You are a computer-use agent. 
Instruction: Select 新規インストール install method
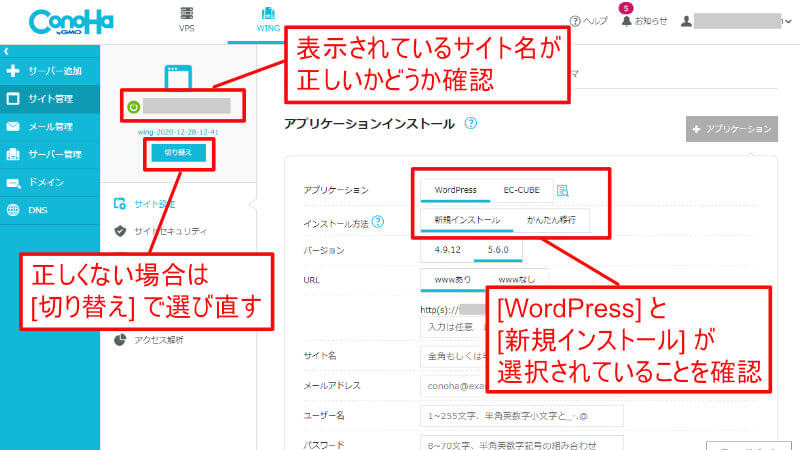(467, 220)
